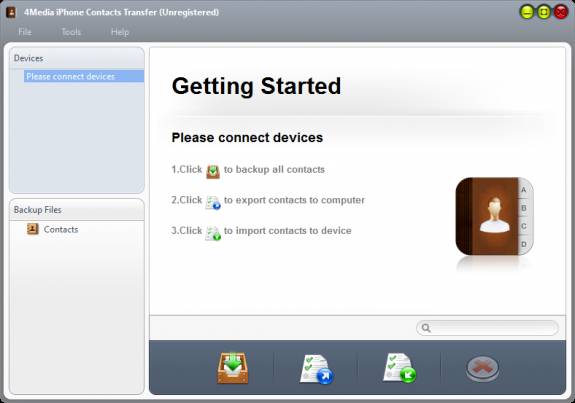Click 'to import contacts to device' text
575x403 pixels.
288,231
